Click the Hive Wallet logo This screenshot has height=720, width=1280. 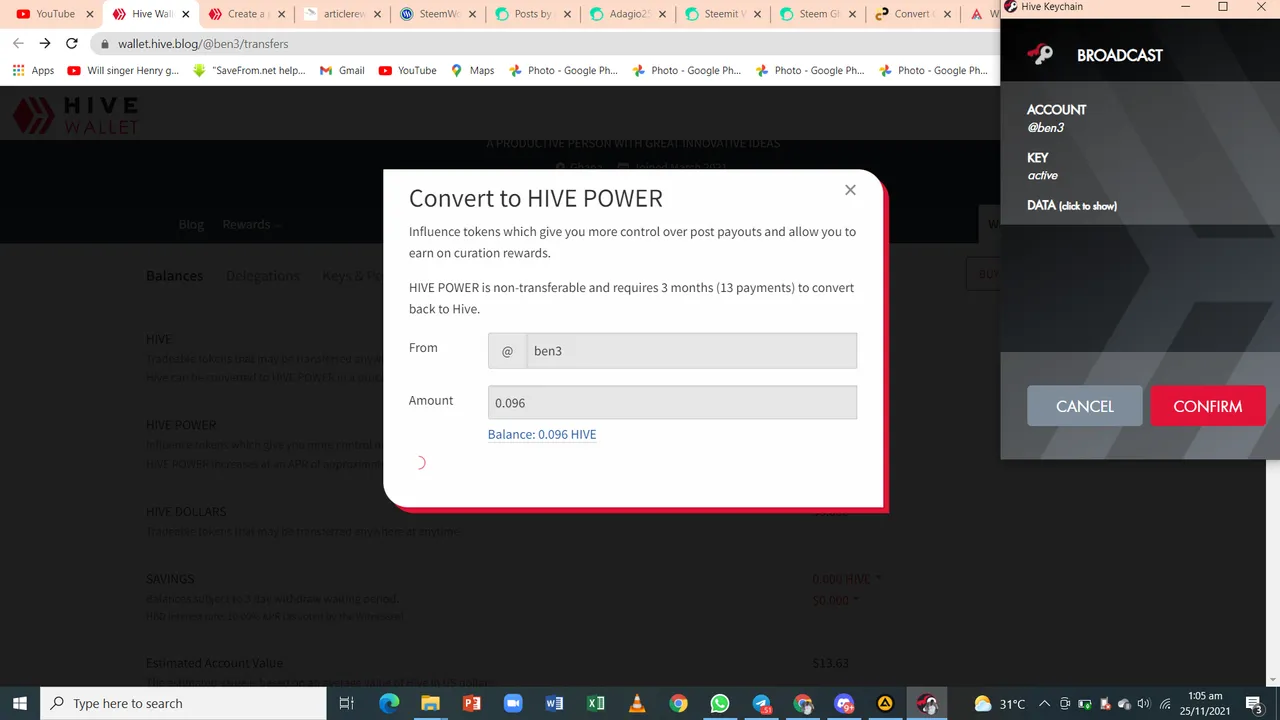click(x=76, y=115)
